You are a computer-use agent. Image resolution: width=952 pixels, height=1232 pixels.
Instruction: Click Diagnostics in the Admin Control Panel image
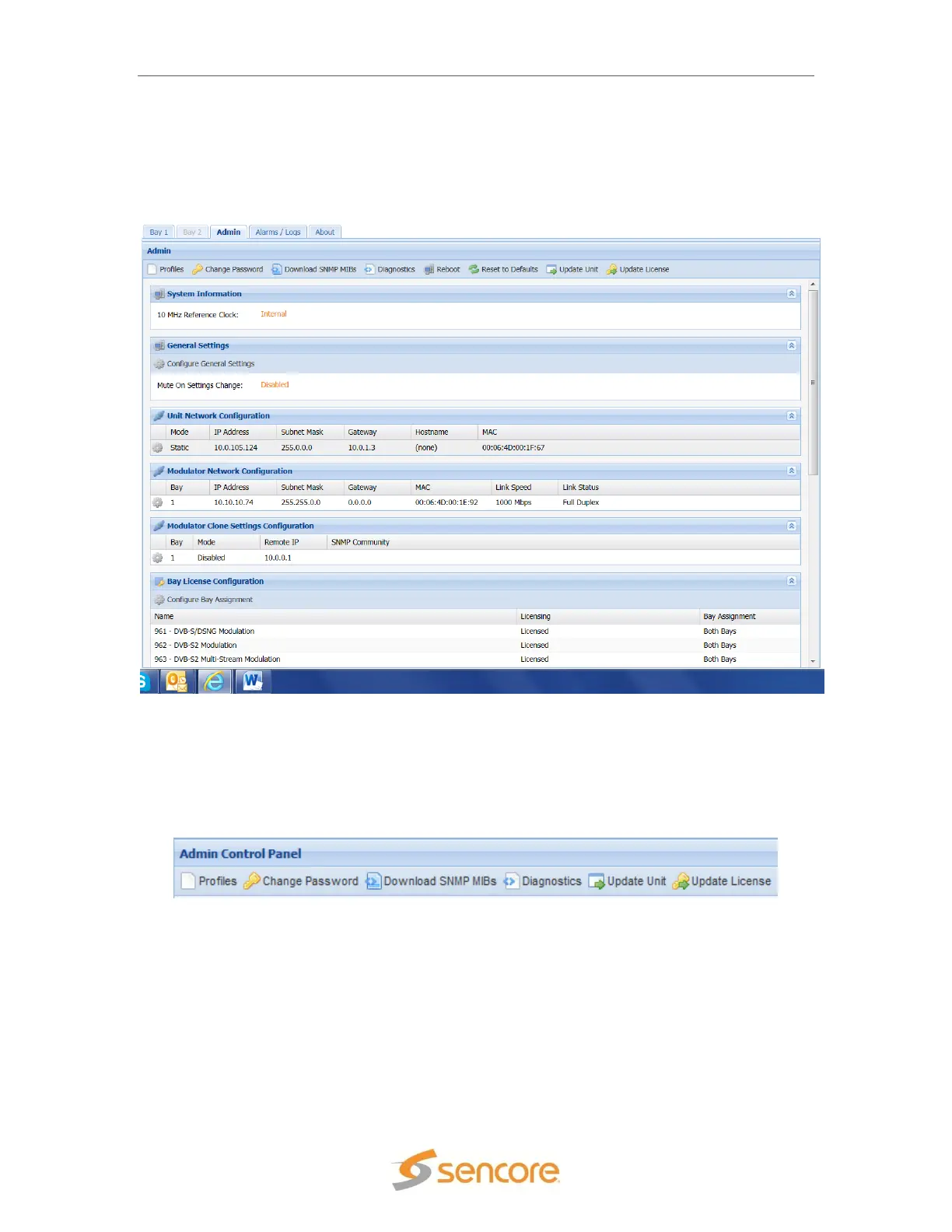pyautogui.click(x=543, y=881)
